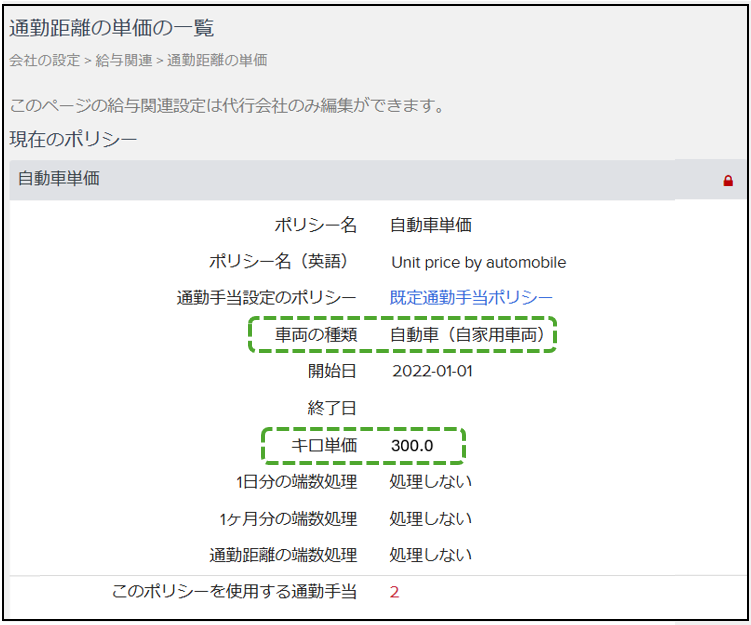The width and height of the screenshot is (751, 625).
Task: Select the text Unit price by automobile
Action: 478,263
